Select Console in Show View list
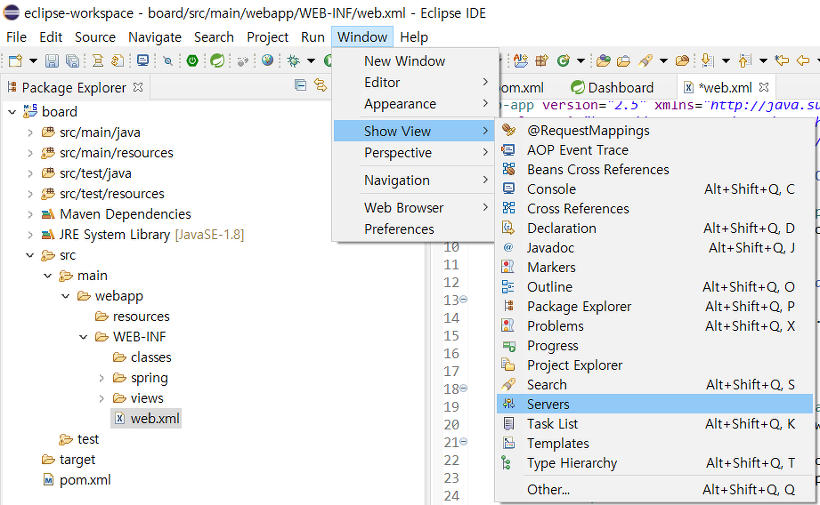 click(655, 189)
